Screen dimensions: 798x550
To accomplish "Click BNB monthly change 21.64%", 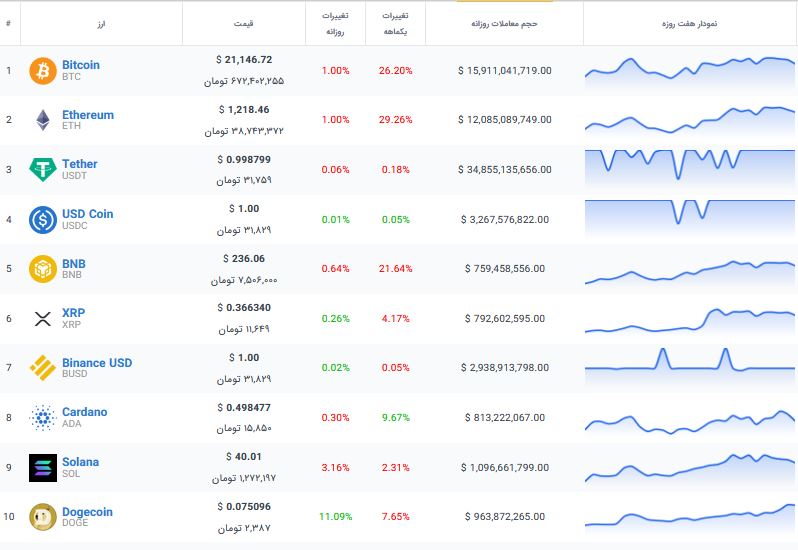I will tap(395, 269).
